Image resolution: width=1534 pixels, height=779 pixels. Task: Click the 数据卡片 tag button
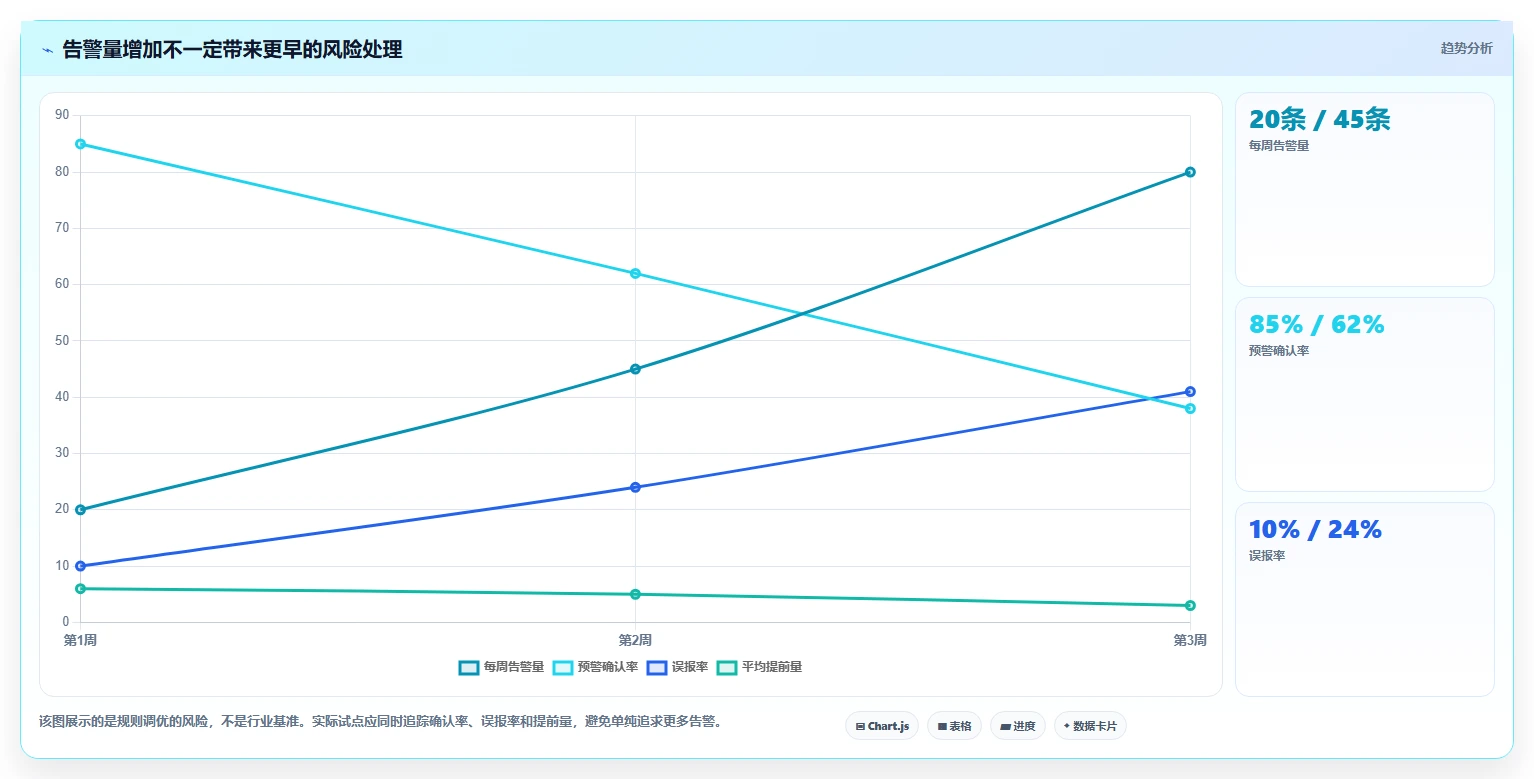coord(1090,726)
